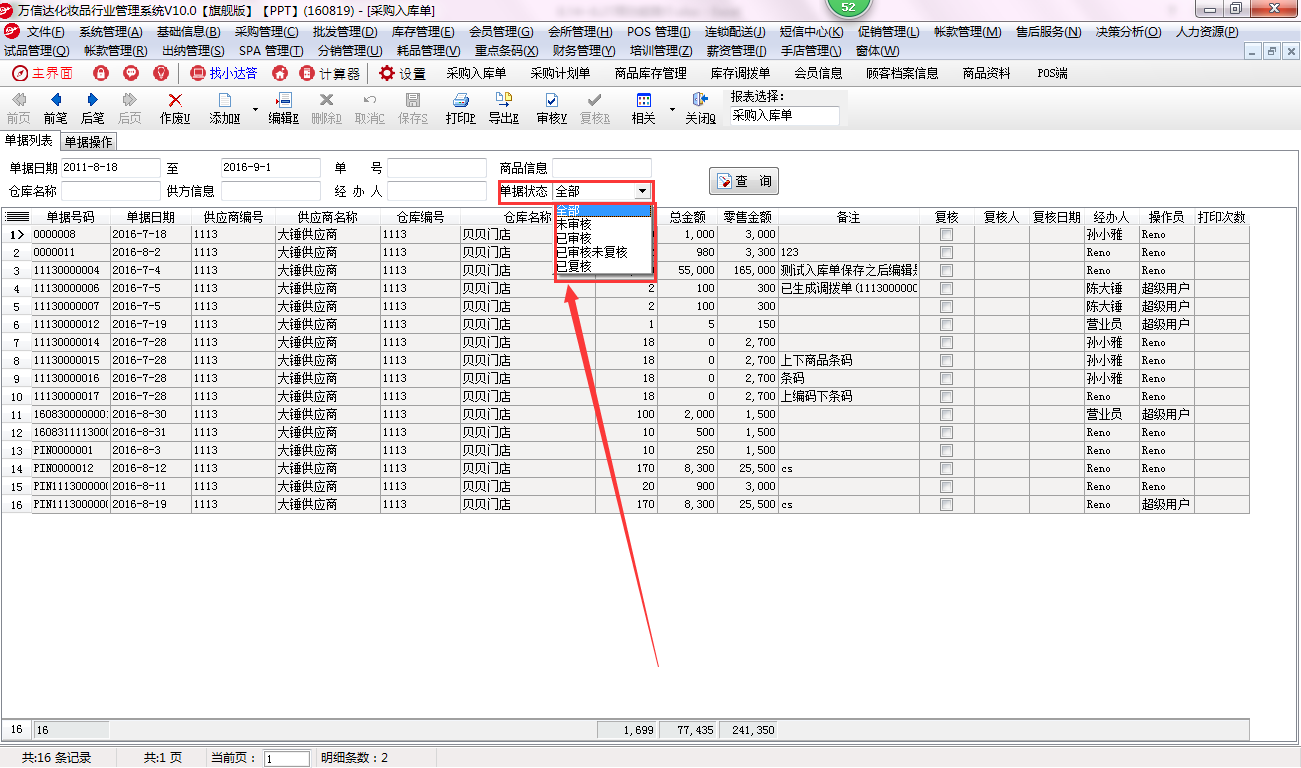
Task: Open 商品库存管理 shortcut
Action: coord(650,73)
